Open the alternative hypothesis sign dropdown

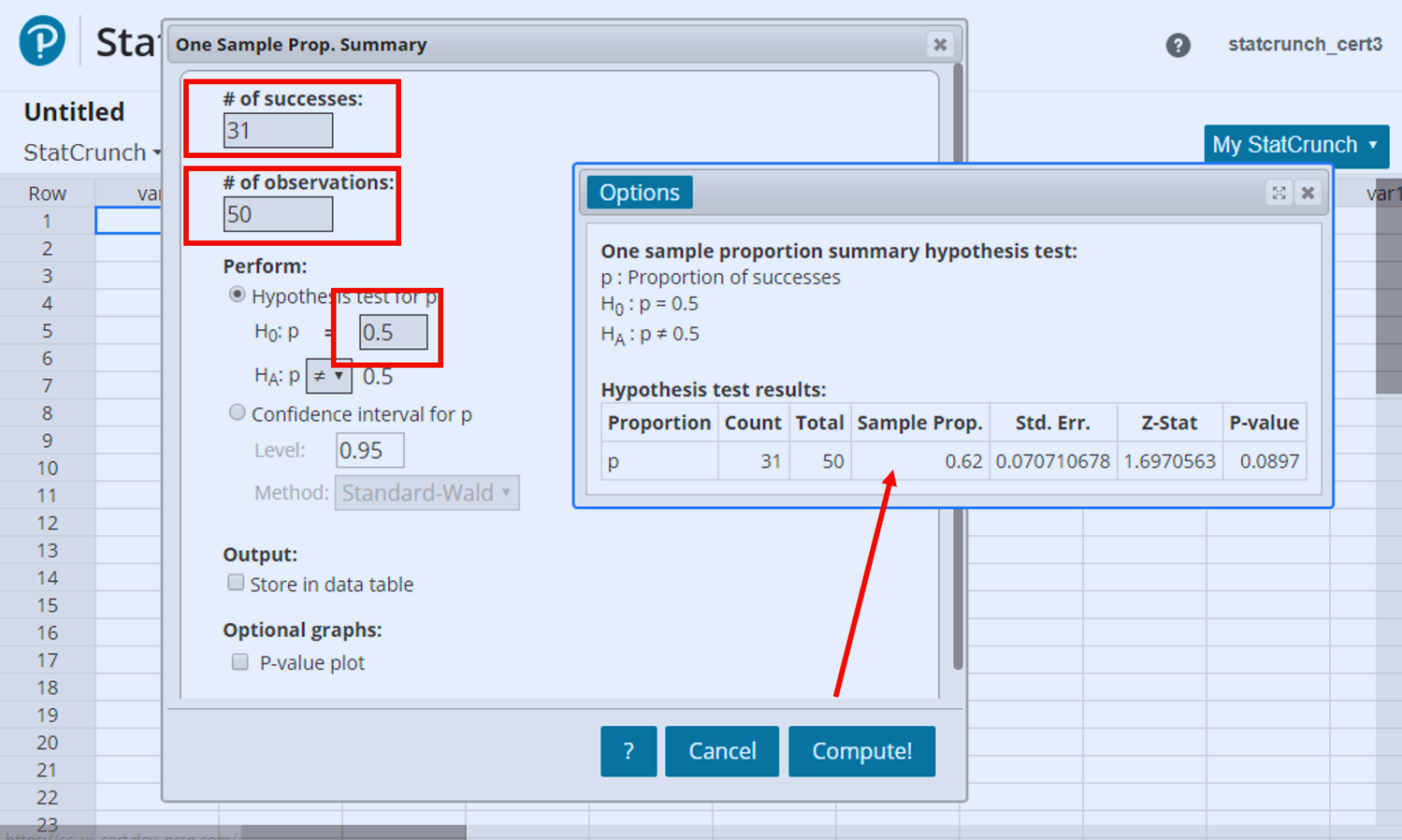click(329, 377)
